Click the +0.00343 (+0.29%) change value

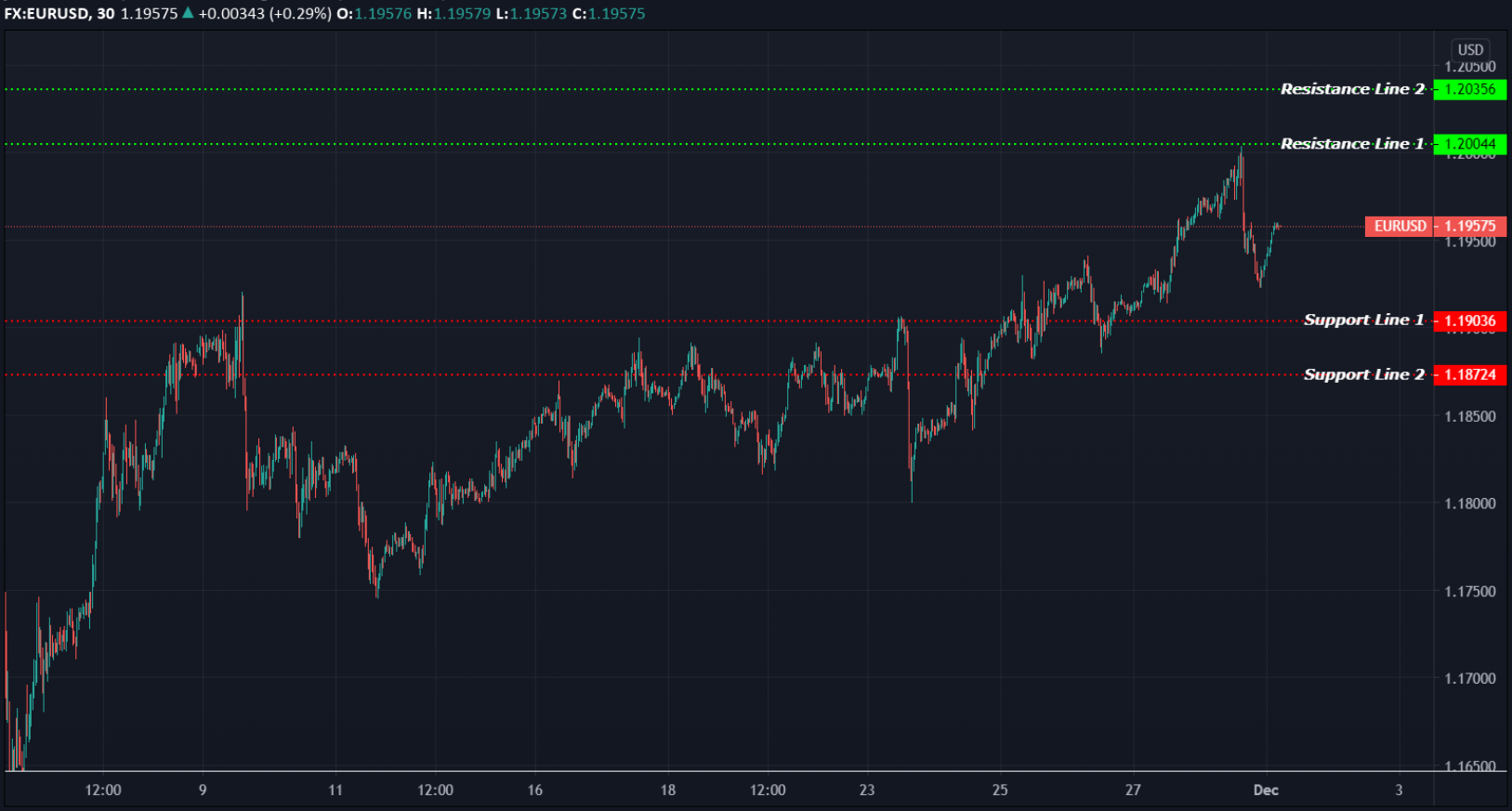coord(265,13)
